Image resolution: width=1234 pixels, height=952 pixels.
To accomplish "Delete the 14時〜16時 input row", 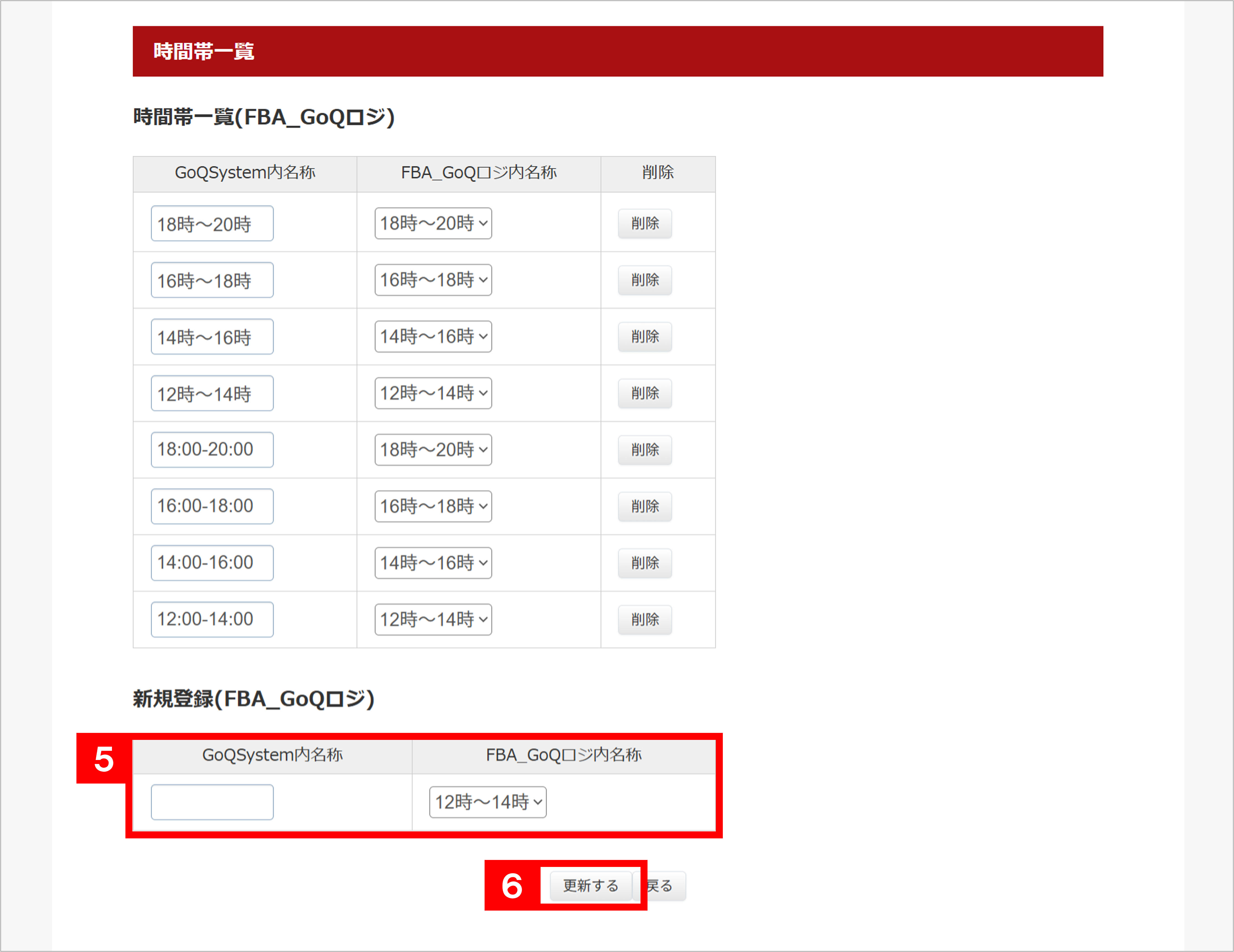I will (645, 337).
